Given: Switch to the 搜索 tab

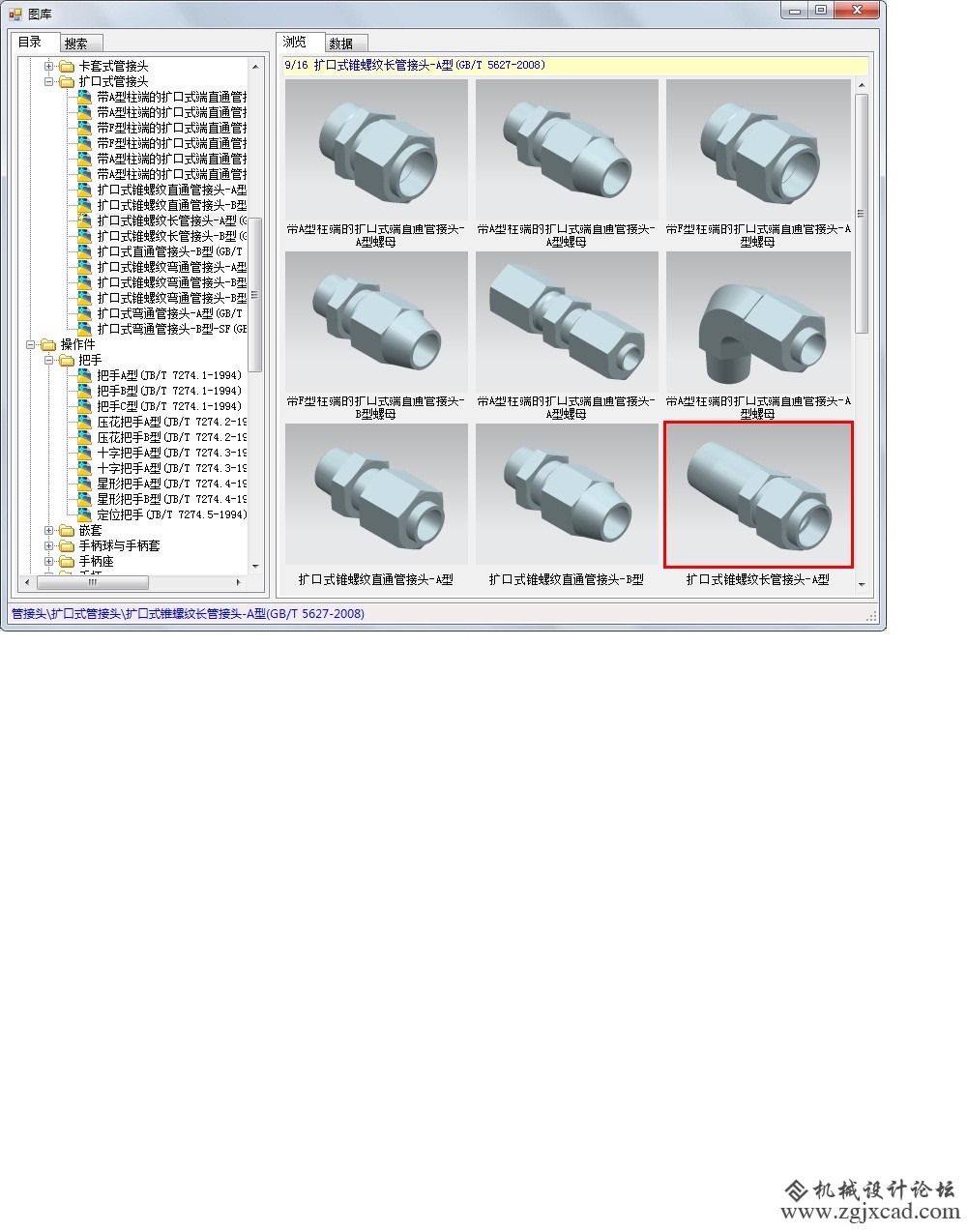Looking at the screenshot, I should (x=76, y=44).
